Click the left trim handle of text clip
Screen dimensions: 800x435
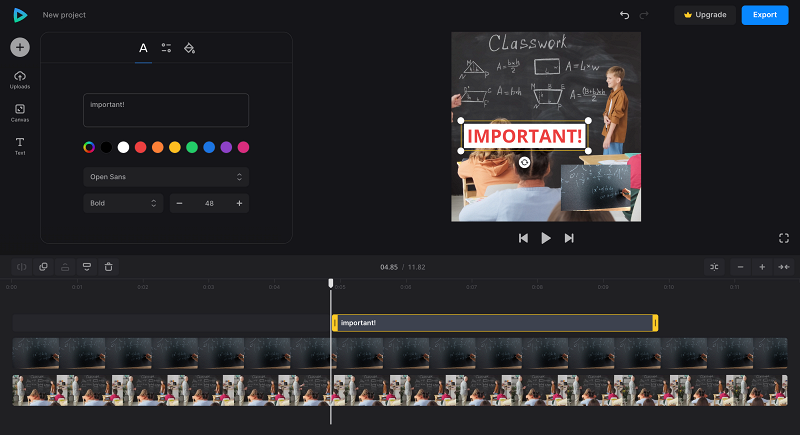(335, 323)
